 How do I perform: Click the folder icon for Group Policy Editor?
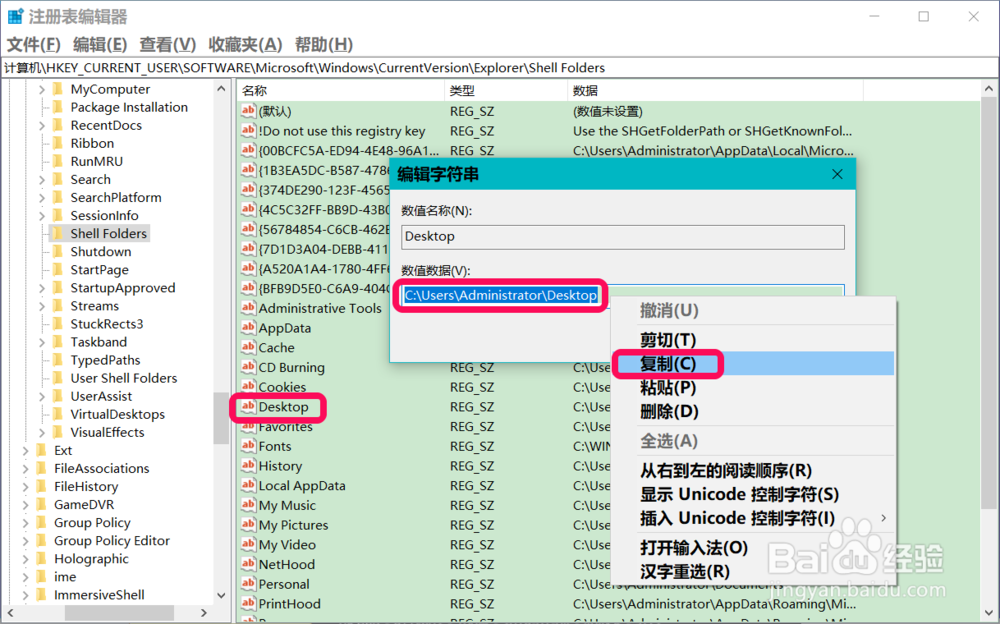coord(41,540)
